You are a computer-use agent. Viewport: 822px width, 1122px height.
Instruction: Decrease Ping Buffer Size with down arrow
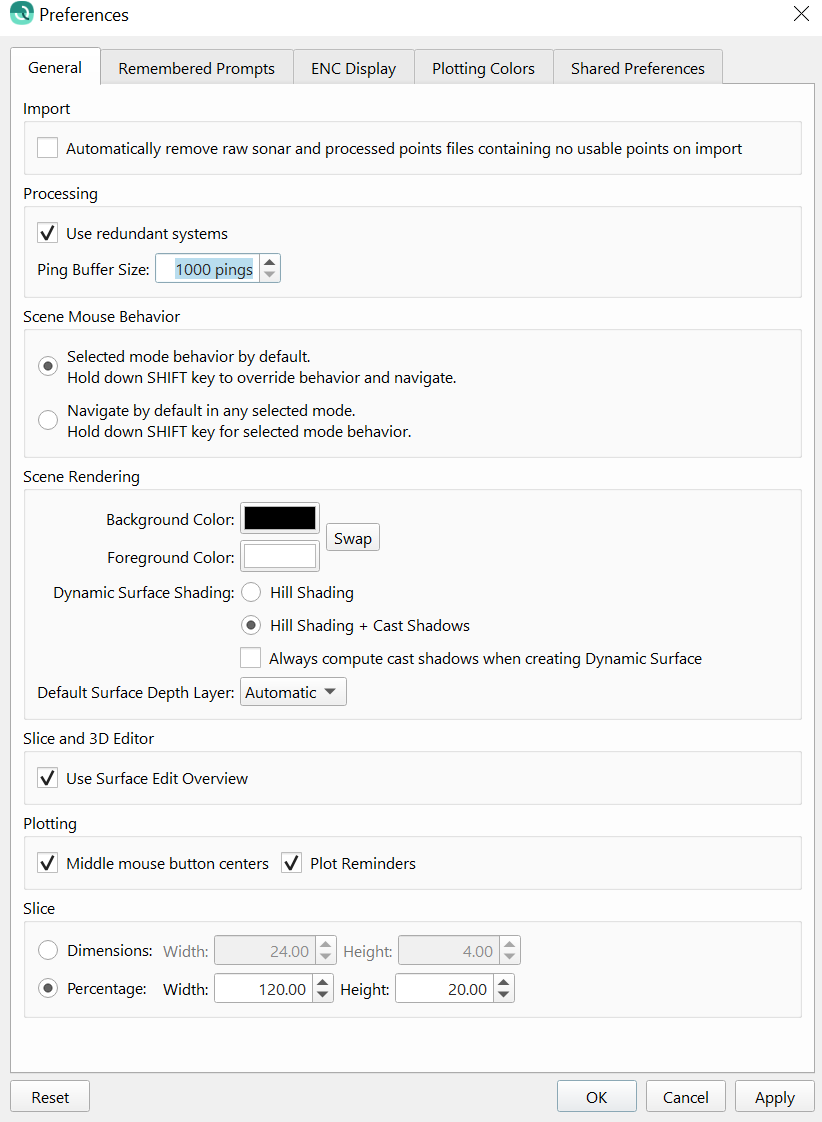(x=270, y=275)
